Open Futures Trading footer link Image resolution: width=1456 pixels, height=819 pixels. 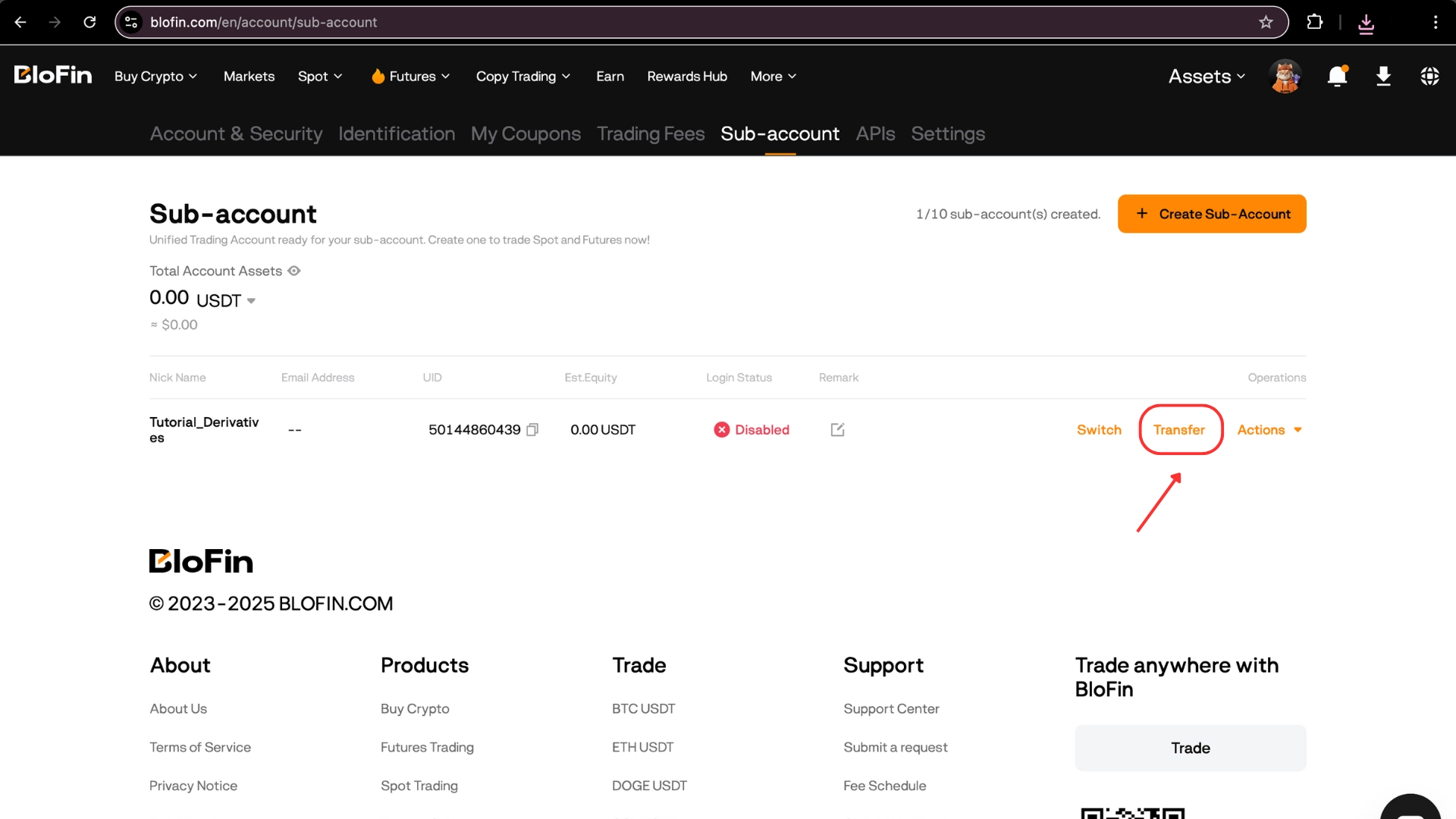[x=427, y=748]
